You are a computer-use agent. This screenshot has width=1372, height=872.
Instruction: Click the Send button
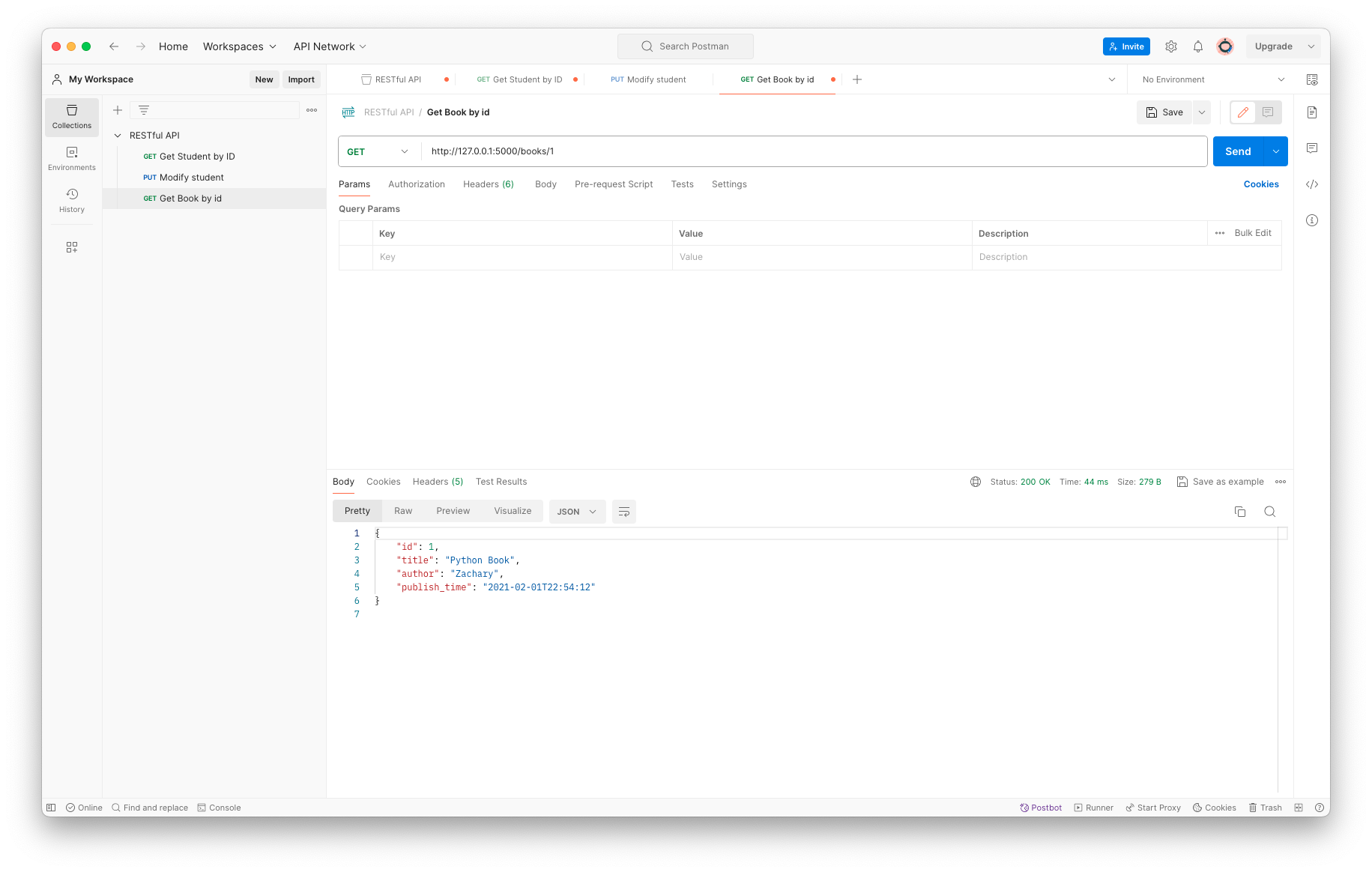click(x=1238, y=151)
